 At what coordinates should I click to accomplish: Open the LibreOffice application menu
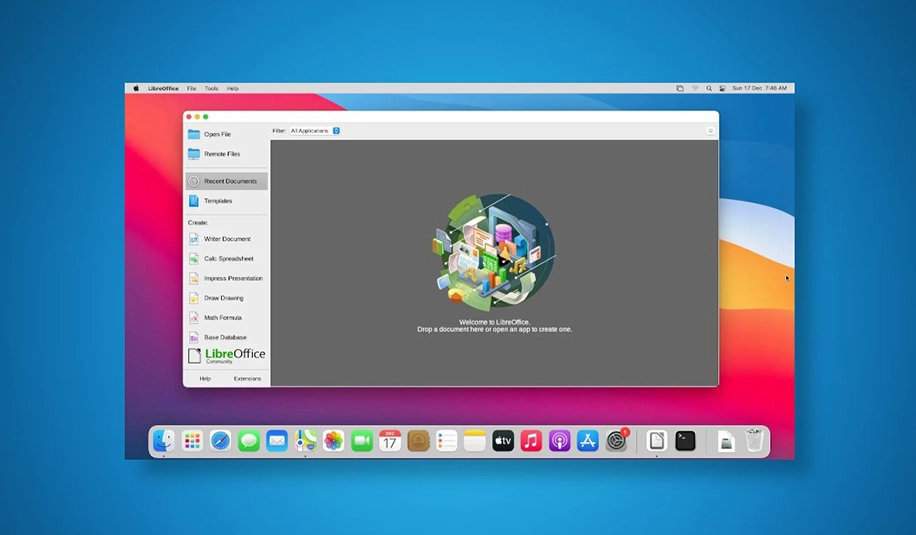pos(163,89)
